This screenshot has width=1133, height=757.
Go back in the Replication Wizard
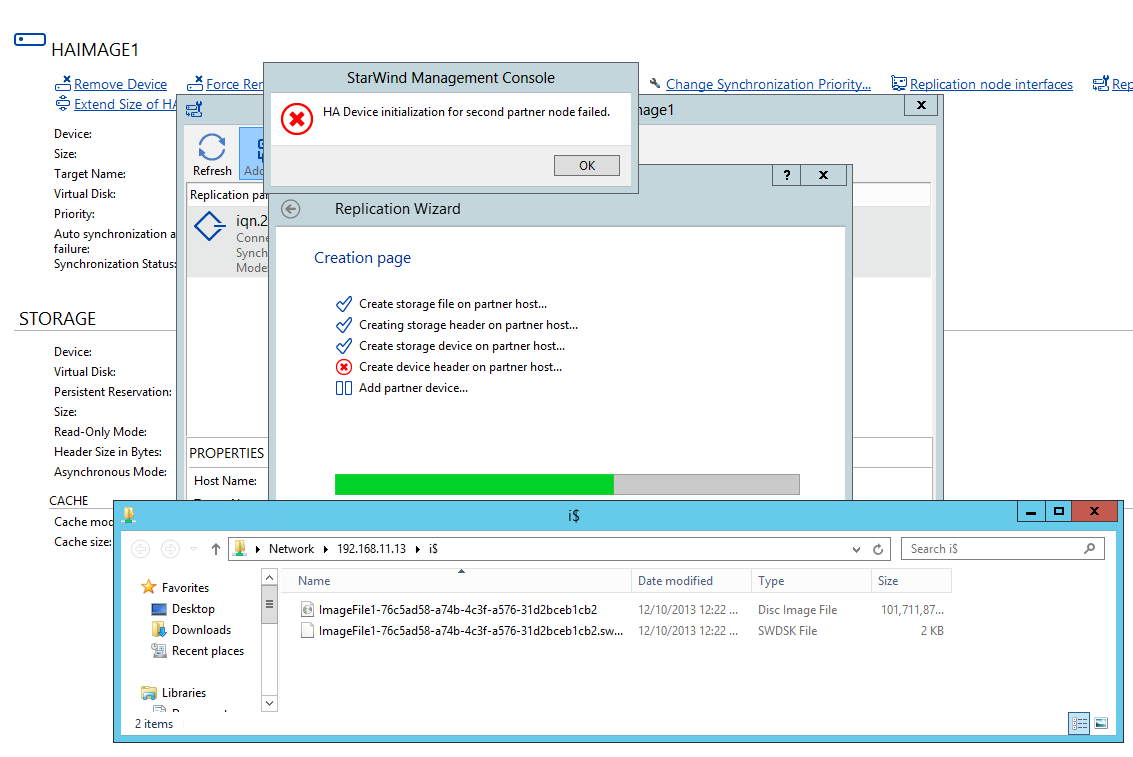pyautogui.click(x=290, y=209)
